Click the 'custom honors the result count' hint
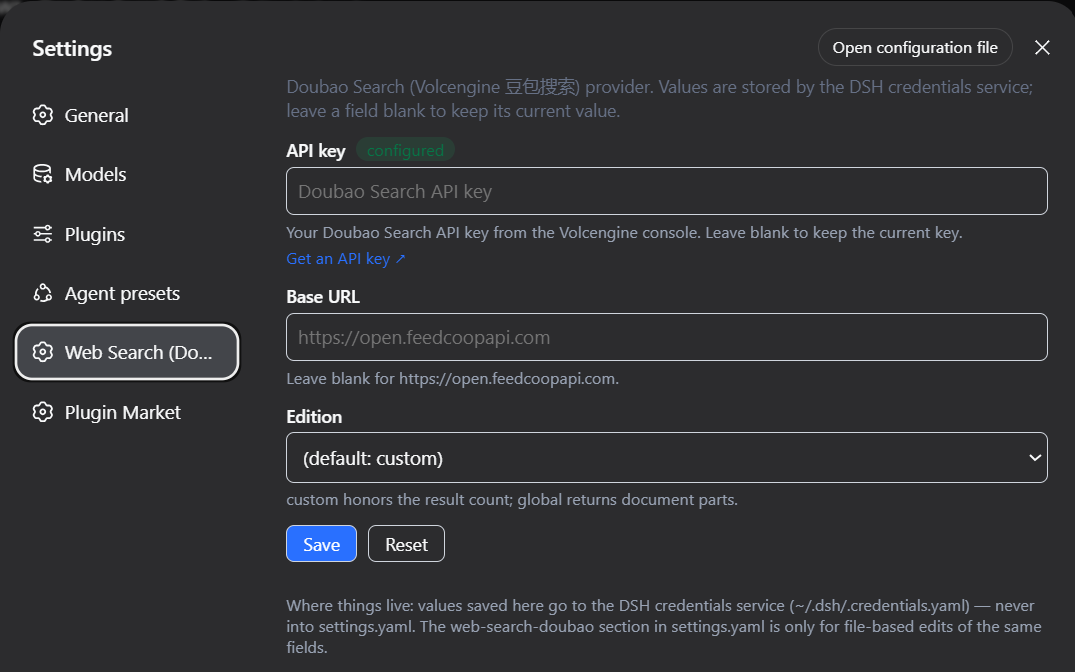 (512, 500)
